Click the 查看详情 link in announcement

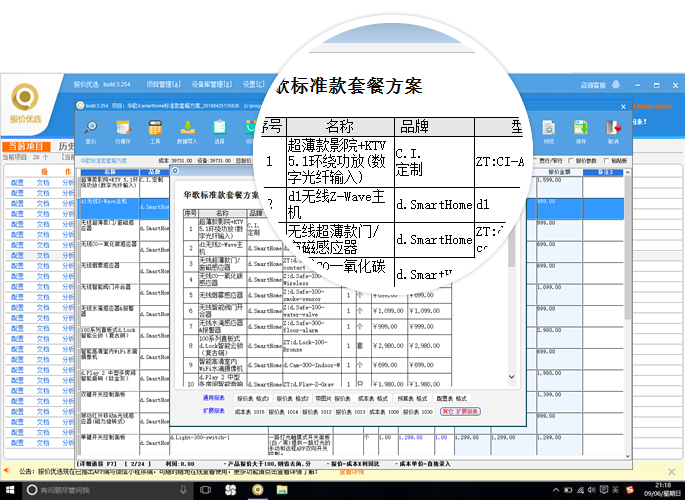point(352,472)
